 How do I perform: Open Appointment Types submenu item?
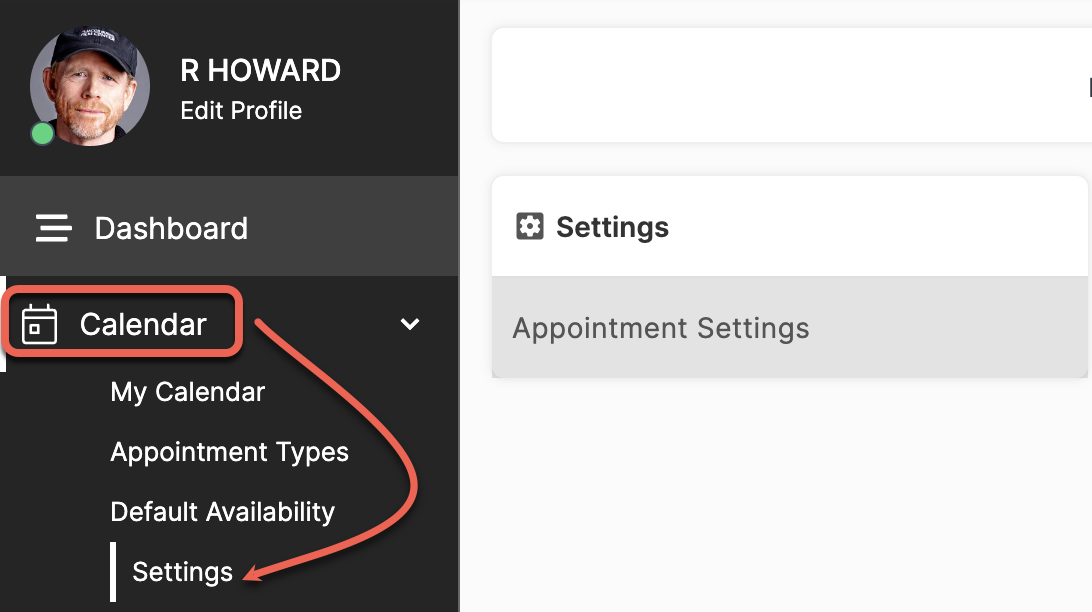[x=229, y=452]
